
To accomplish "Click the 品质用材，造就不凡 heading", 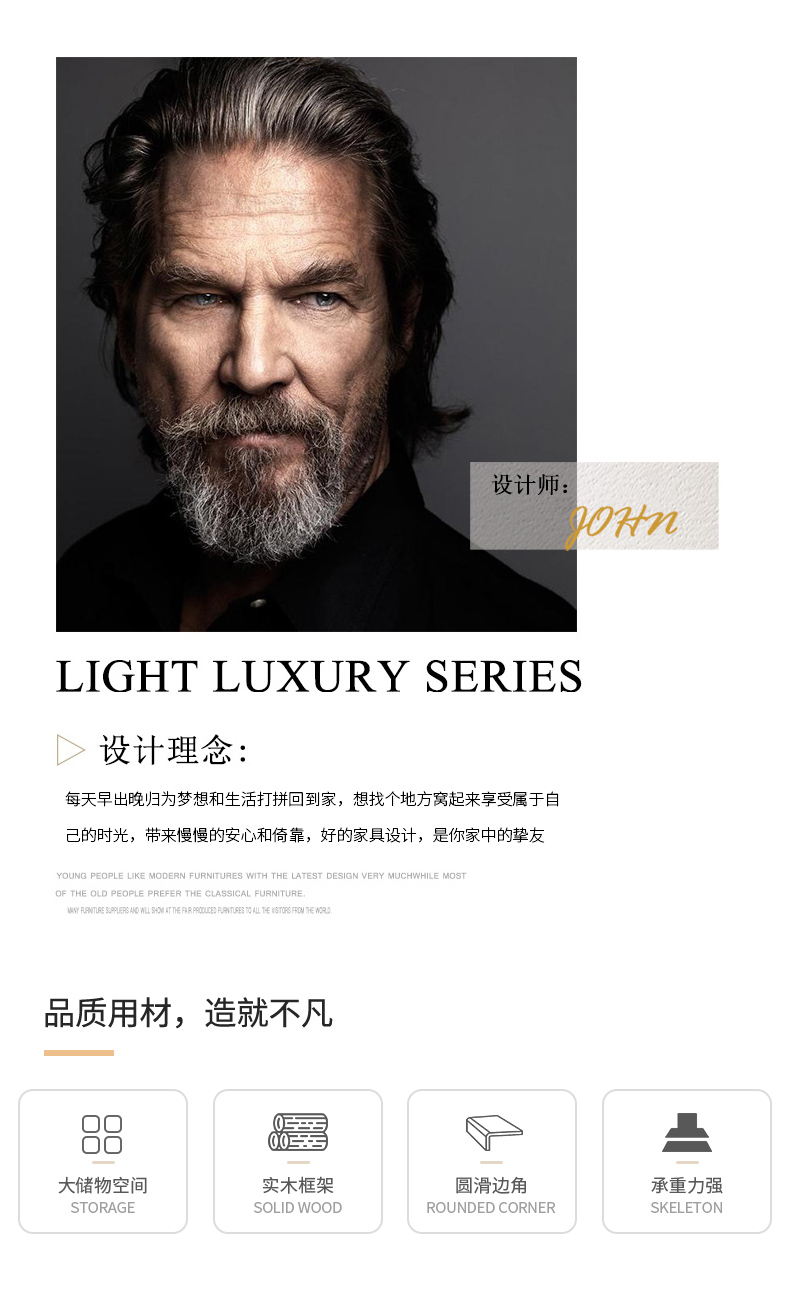I will [x=188, y=1013].
